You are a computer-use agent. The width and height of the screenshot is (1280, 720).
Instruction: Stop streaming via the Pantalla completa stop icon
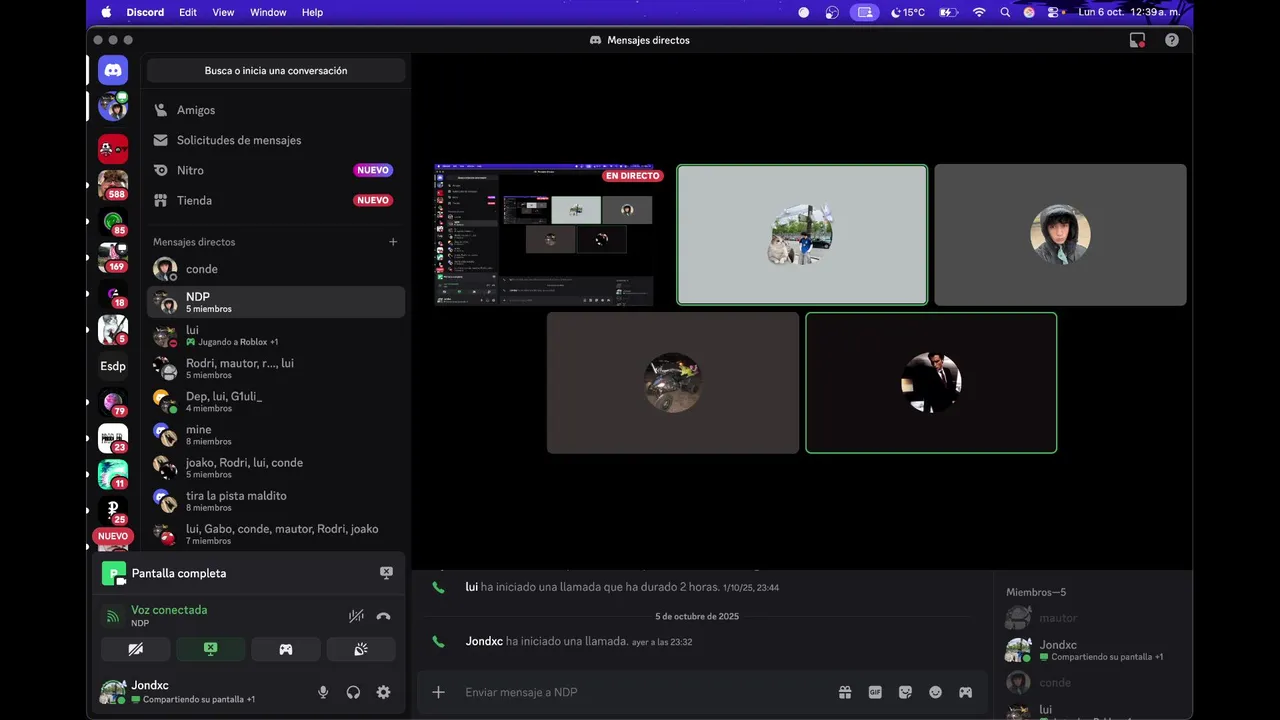click(x=386, y=573)
